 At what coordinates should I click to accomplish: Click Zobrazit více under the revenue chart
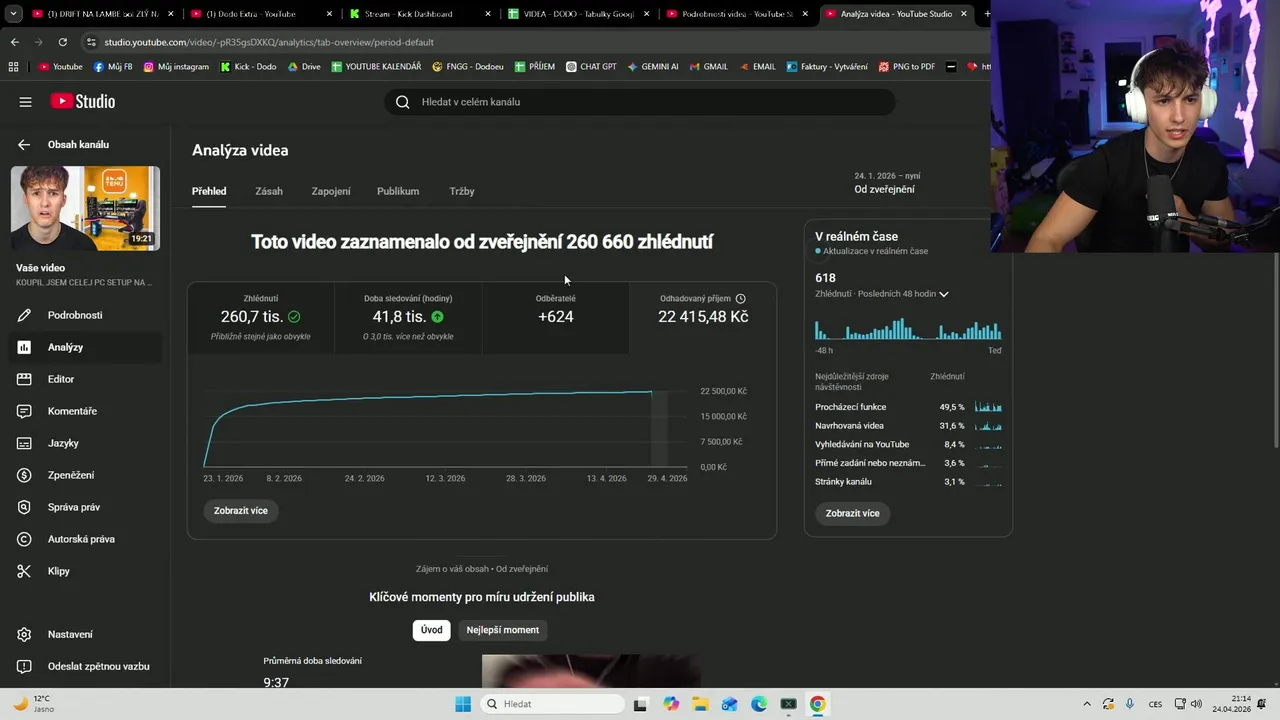tap(240, 511)
